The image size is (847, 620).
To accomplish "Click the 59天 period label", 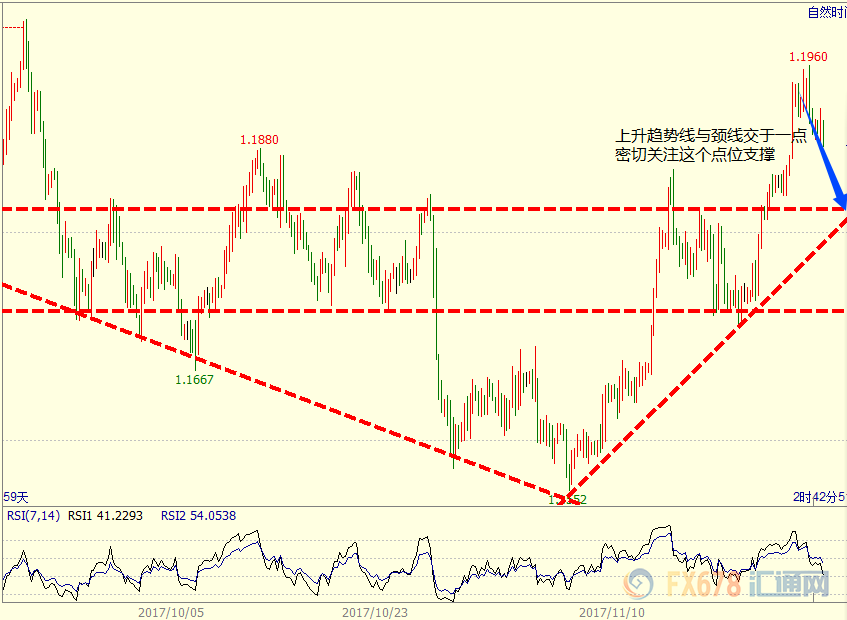I will tap(16, 497).
